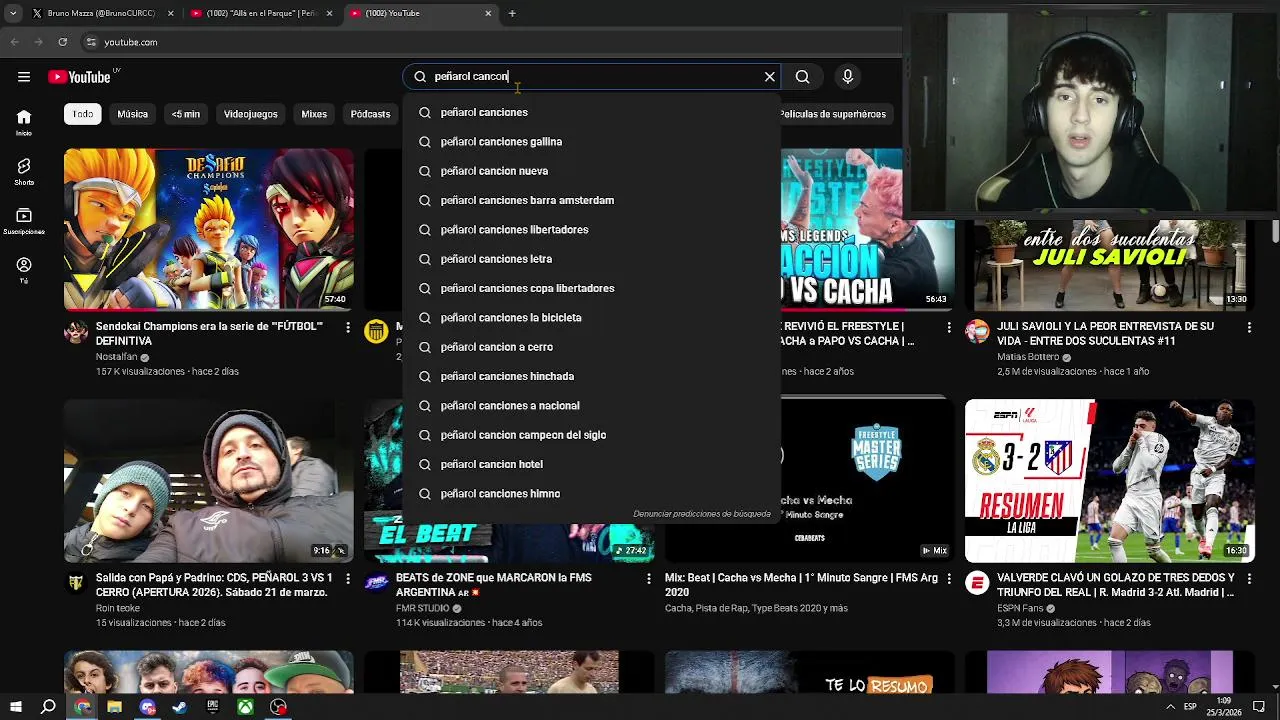Open Steam from the taskbar
The height and width of the screenshot is (720, 1280).
tap(180, 707)
